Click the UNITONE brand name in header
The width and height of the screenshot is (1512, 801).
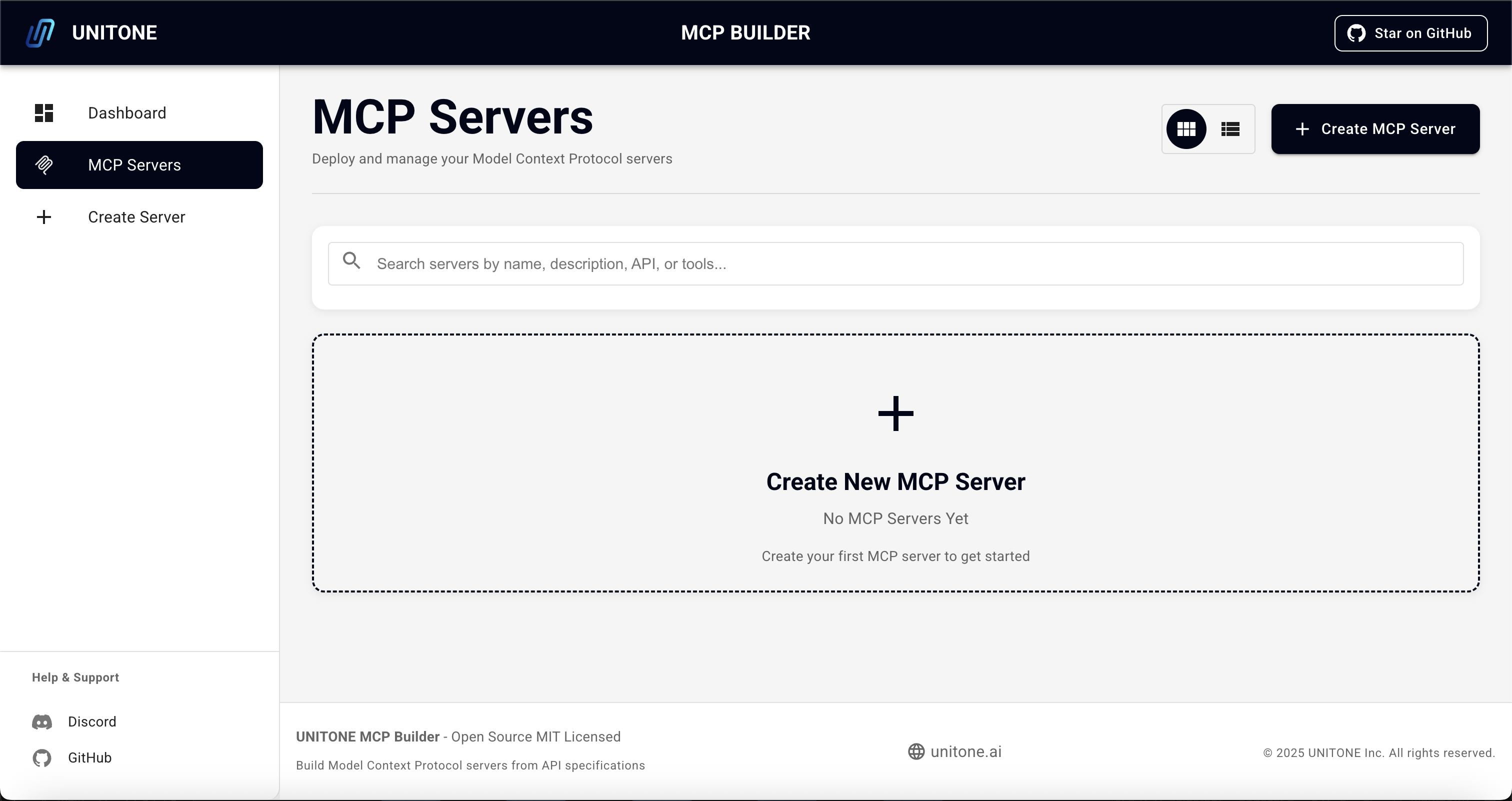(x=114, y=33)
